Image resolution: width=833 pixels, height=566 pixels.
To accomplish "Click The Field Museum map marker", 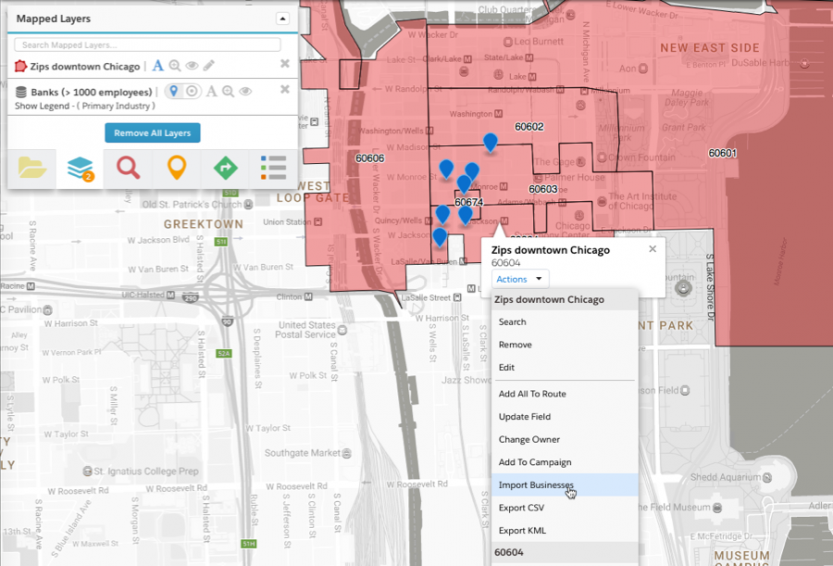I will coord(717,508).
